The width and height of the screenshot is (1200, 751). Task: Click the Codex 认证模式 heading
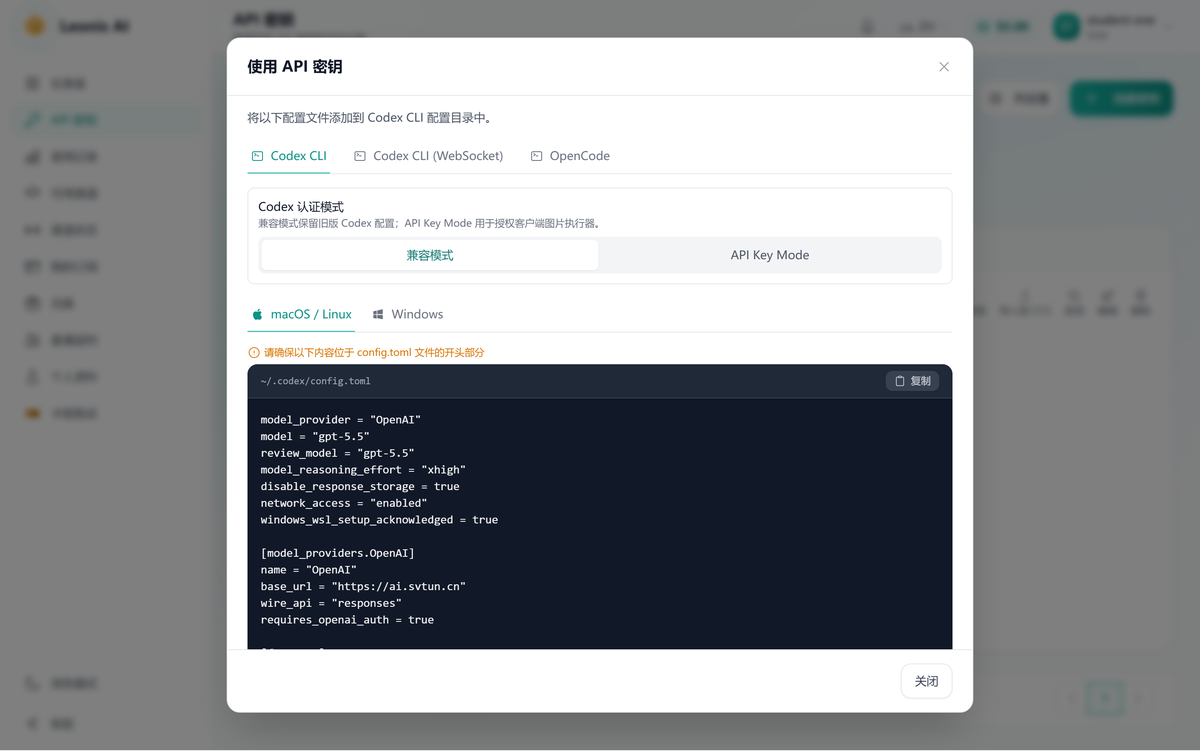301,207
